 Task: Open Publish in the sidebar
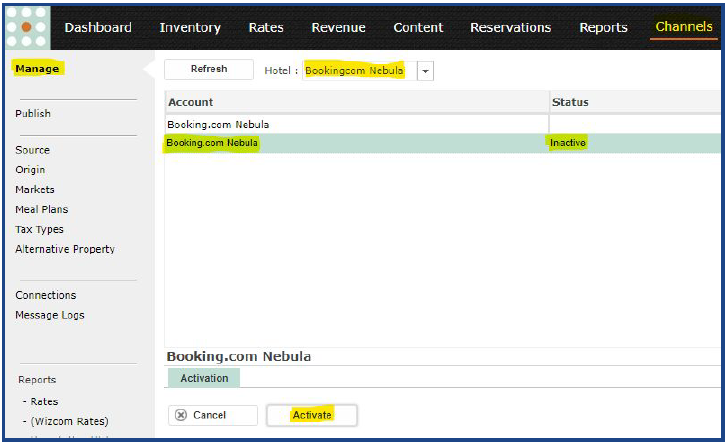(33, 114)
